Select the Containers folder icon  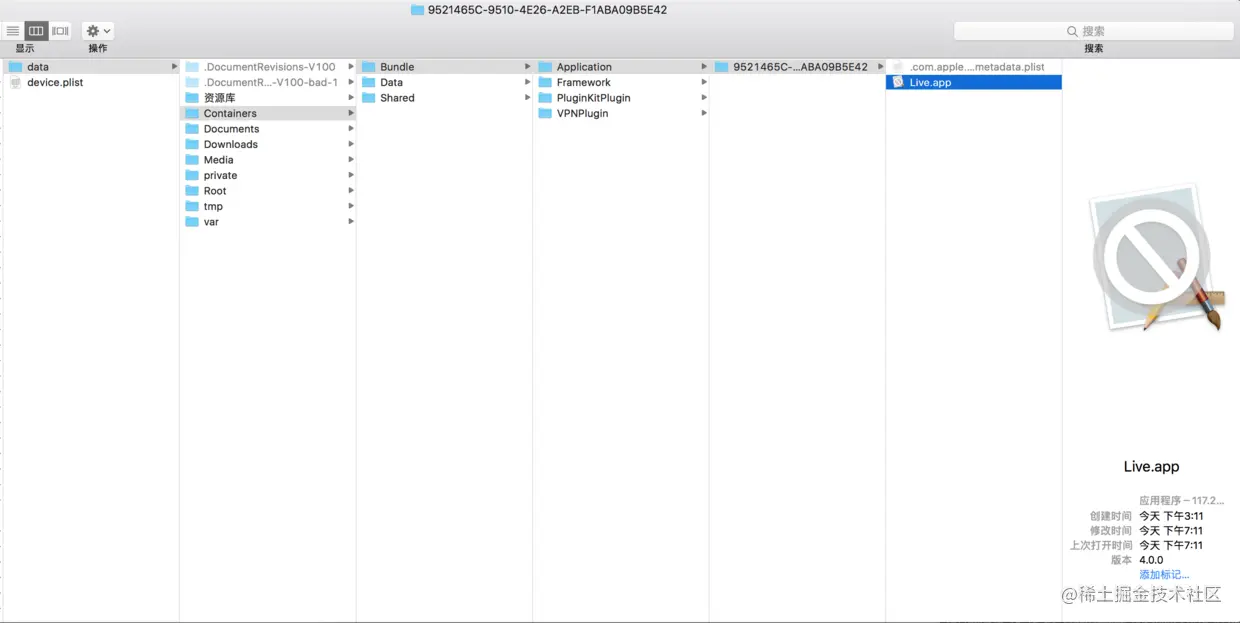[x=192, y=113]
